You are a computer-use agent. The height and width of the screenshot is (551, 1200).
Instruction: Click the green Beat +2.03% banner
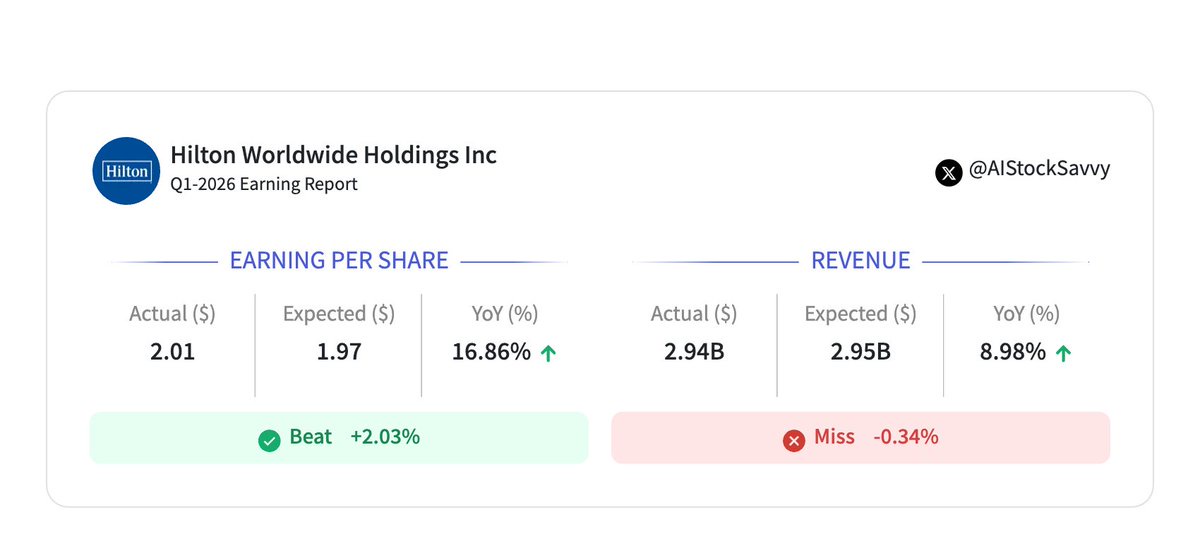click(339, 438)
